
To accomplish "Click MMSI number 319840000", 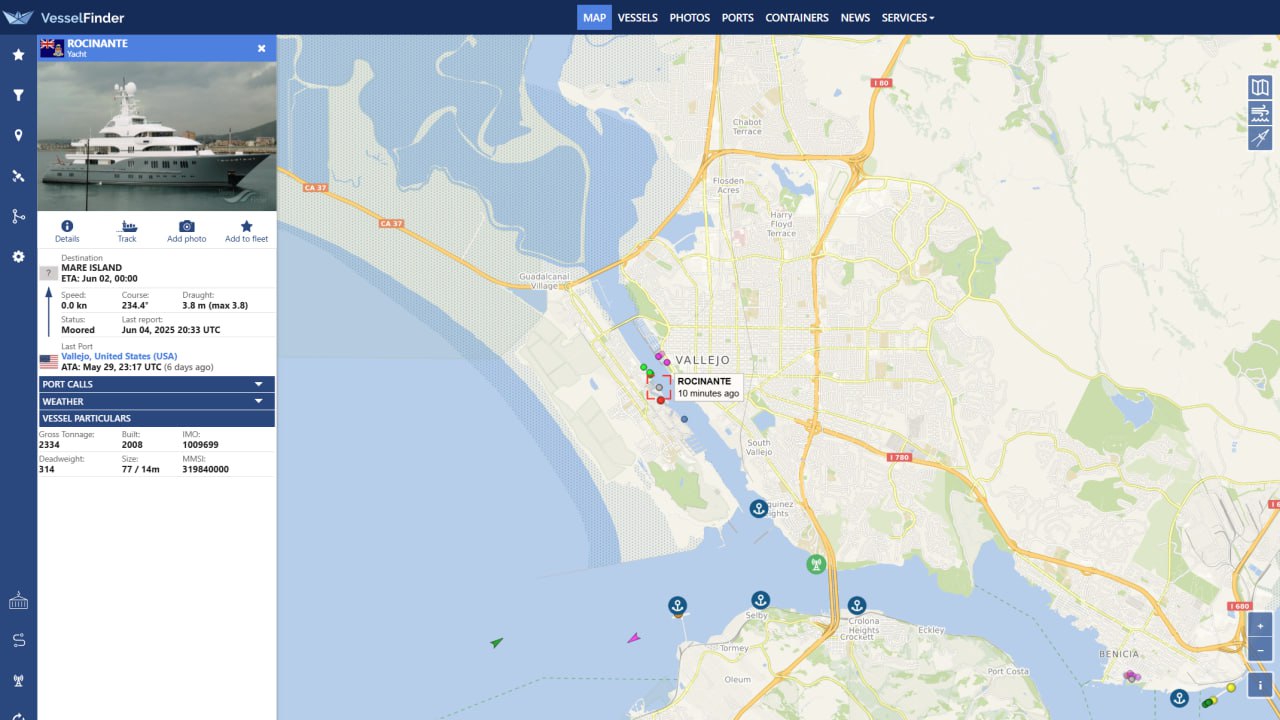I will pyautogui.click(x=205, y=469).
